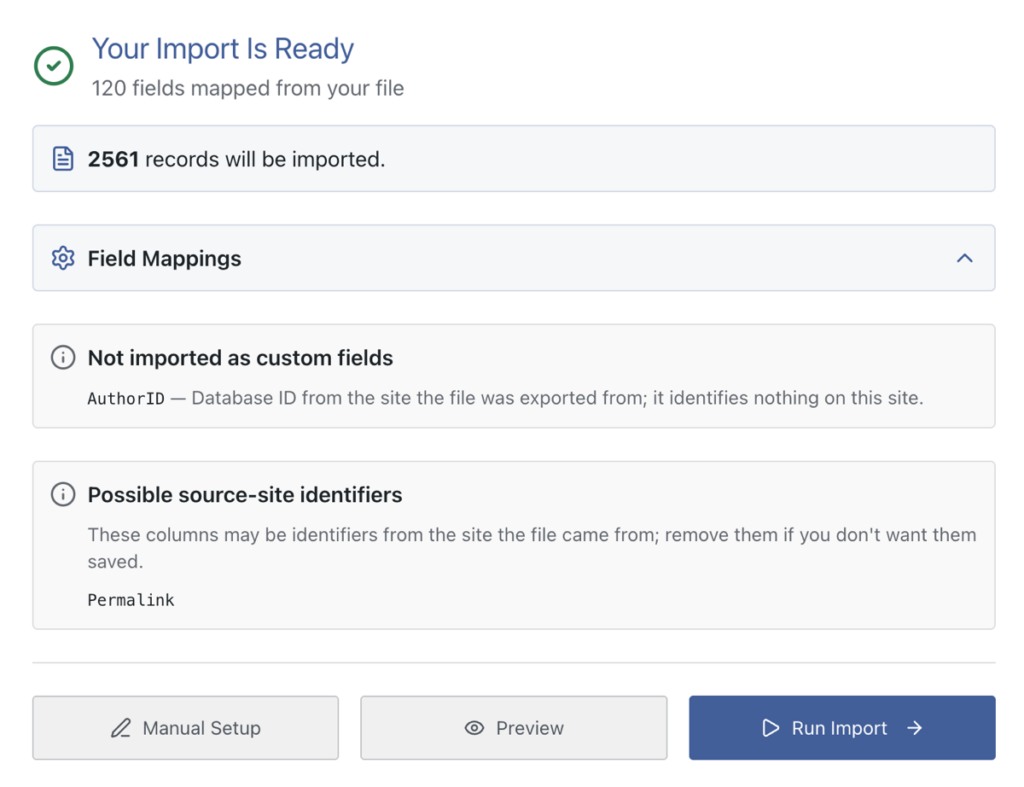Click the AuthorID column name
The image size is (1024, 787).
(126, 398)
